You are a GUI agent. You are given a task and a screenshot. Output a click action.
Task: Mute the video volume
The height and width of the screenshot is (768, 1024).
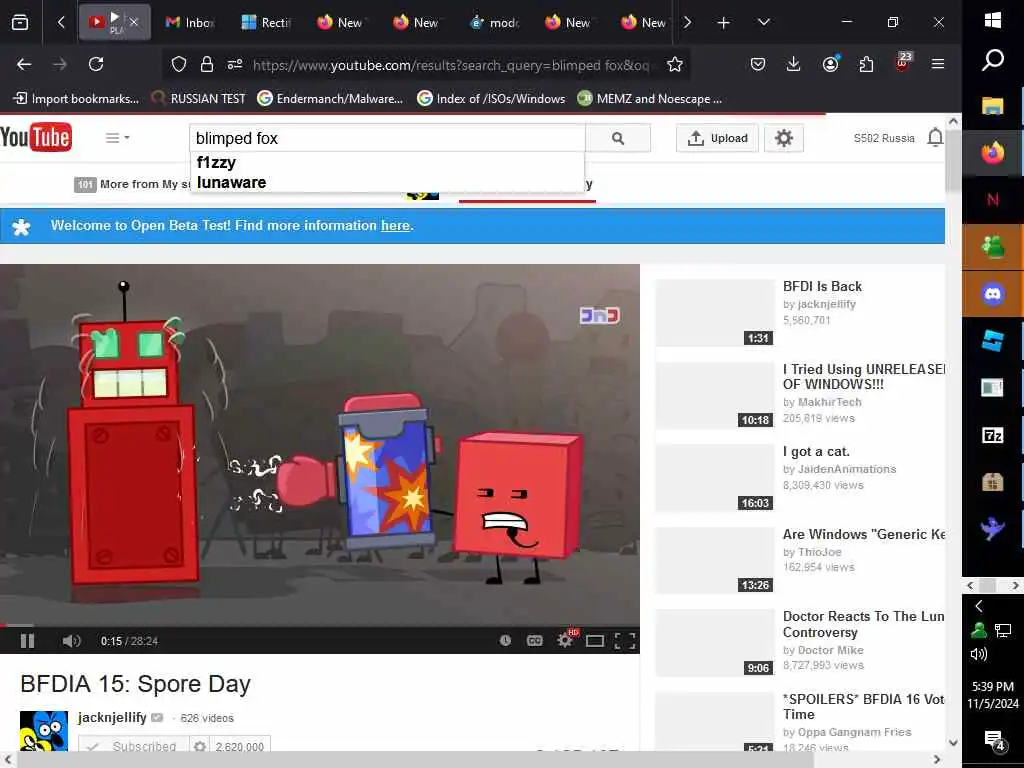pos(71,641)
